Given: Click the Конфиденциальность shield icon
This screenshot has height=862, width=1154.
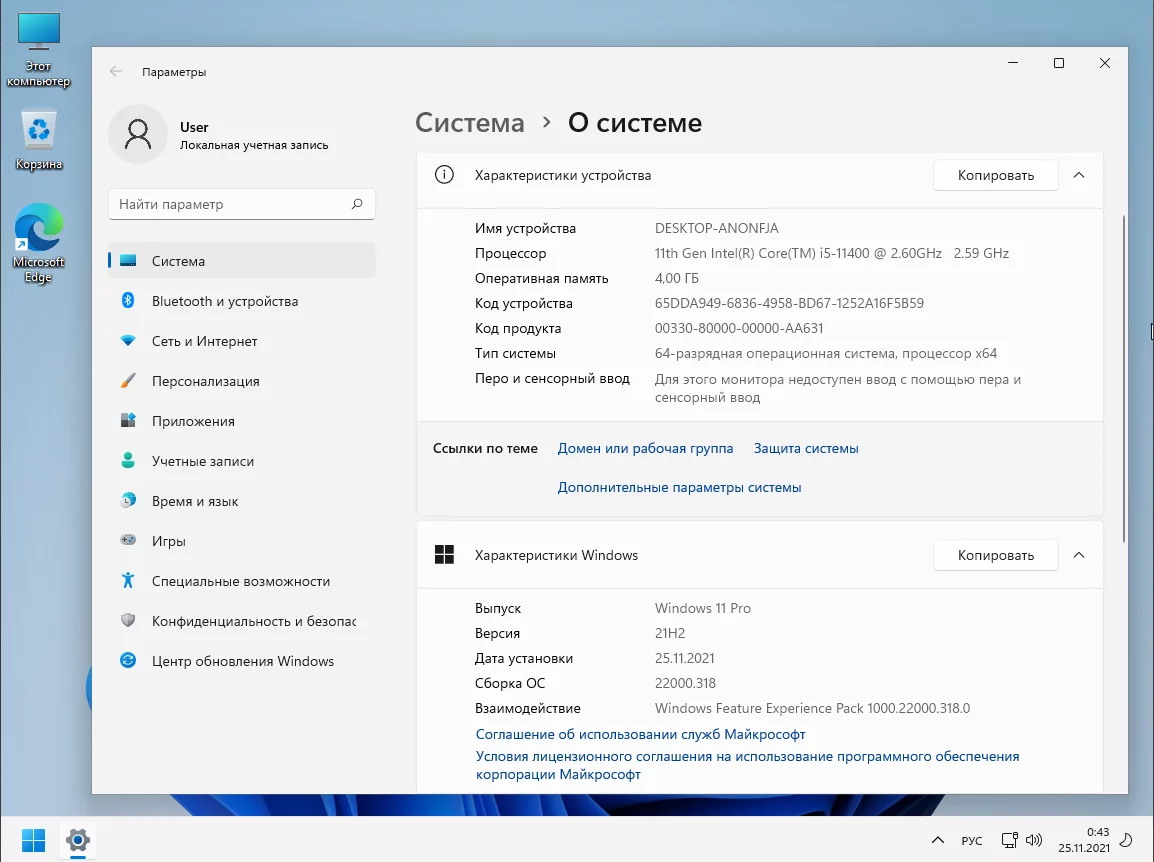Looking at the screenshot, I should point(128,621).
